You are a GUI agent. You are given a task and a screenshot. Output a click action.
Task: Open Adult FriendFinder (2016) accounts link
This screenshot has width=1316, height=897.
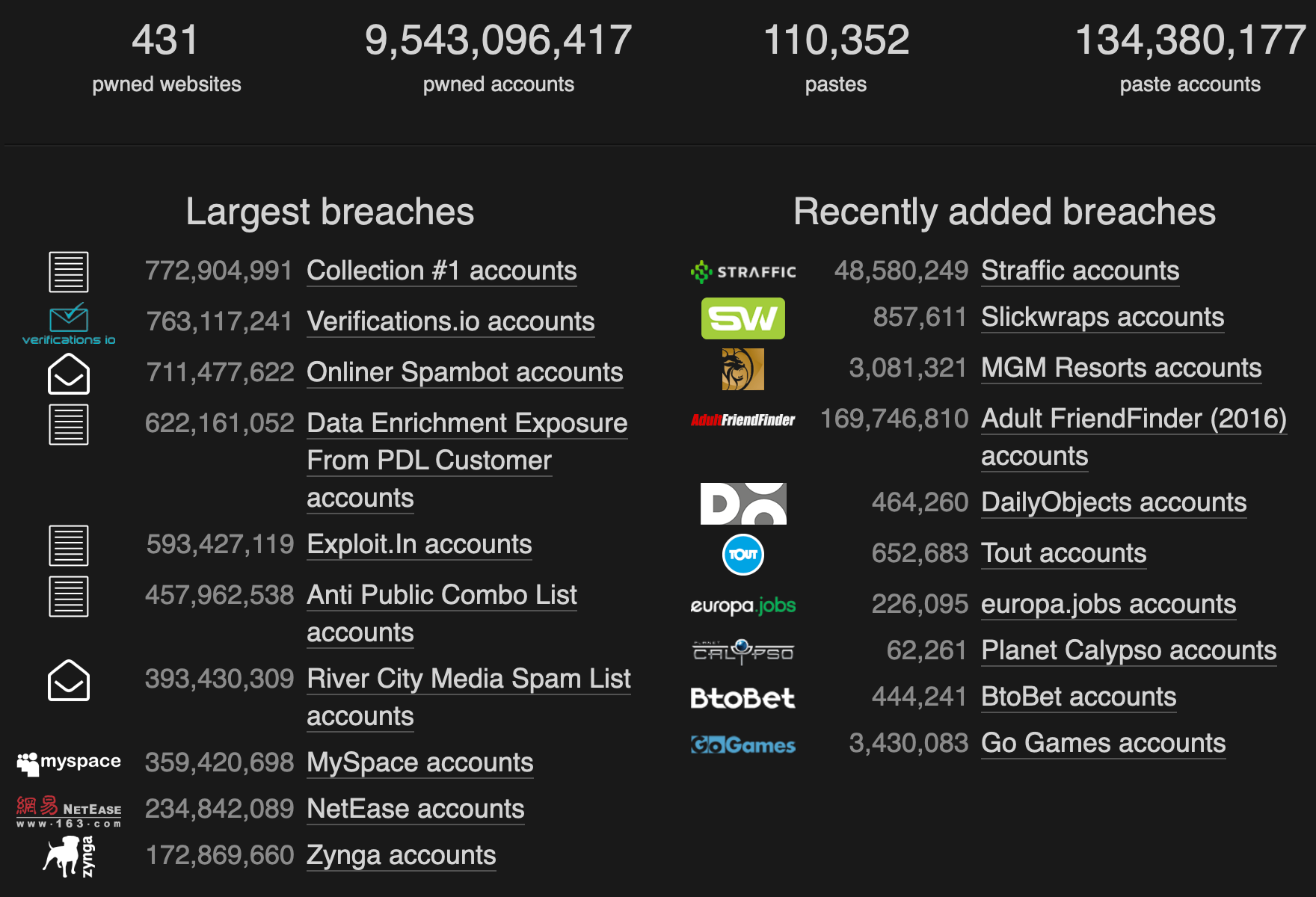1134,437
